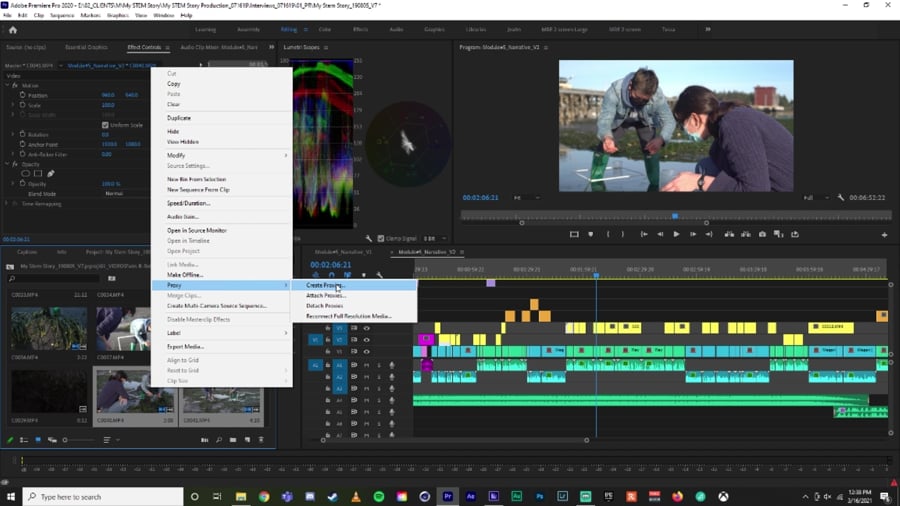Image resolution: width=900 pixels, height=506 pixels.
Task: Create an ellipse mask under Opacity
Action: pyautogui.click(x=25, y=173)
